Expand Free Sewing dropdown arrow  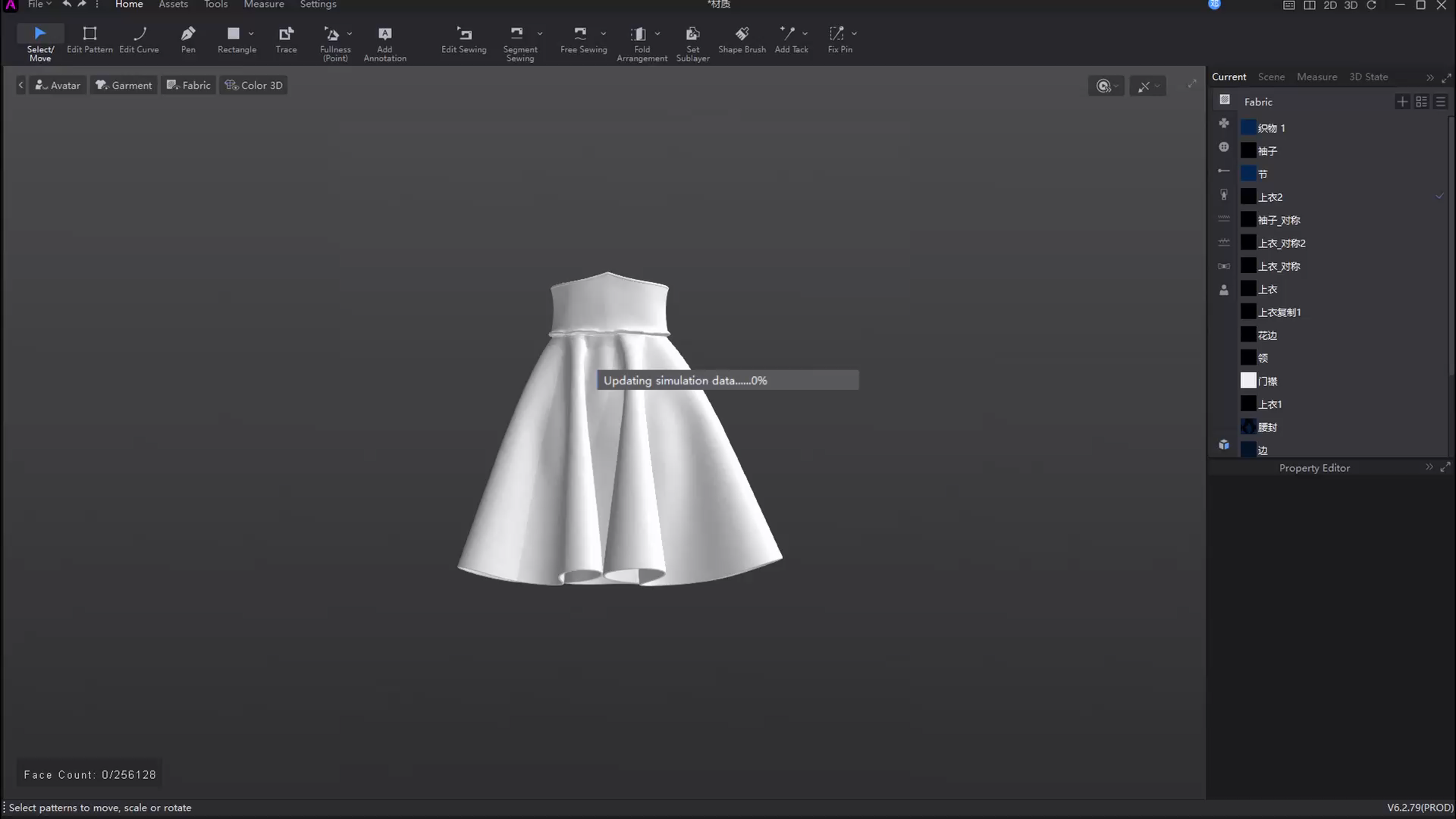click(603, 33)
